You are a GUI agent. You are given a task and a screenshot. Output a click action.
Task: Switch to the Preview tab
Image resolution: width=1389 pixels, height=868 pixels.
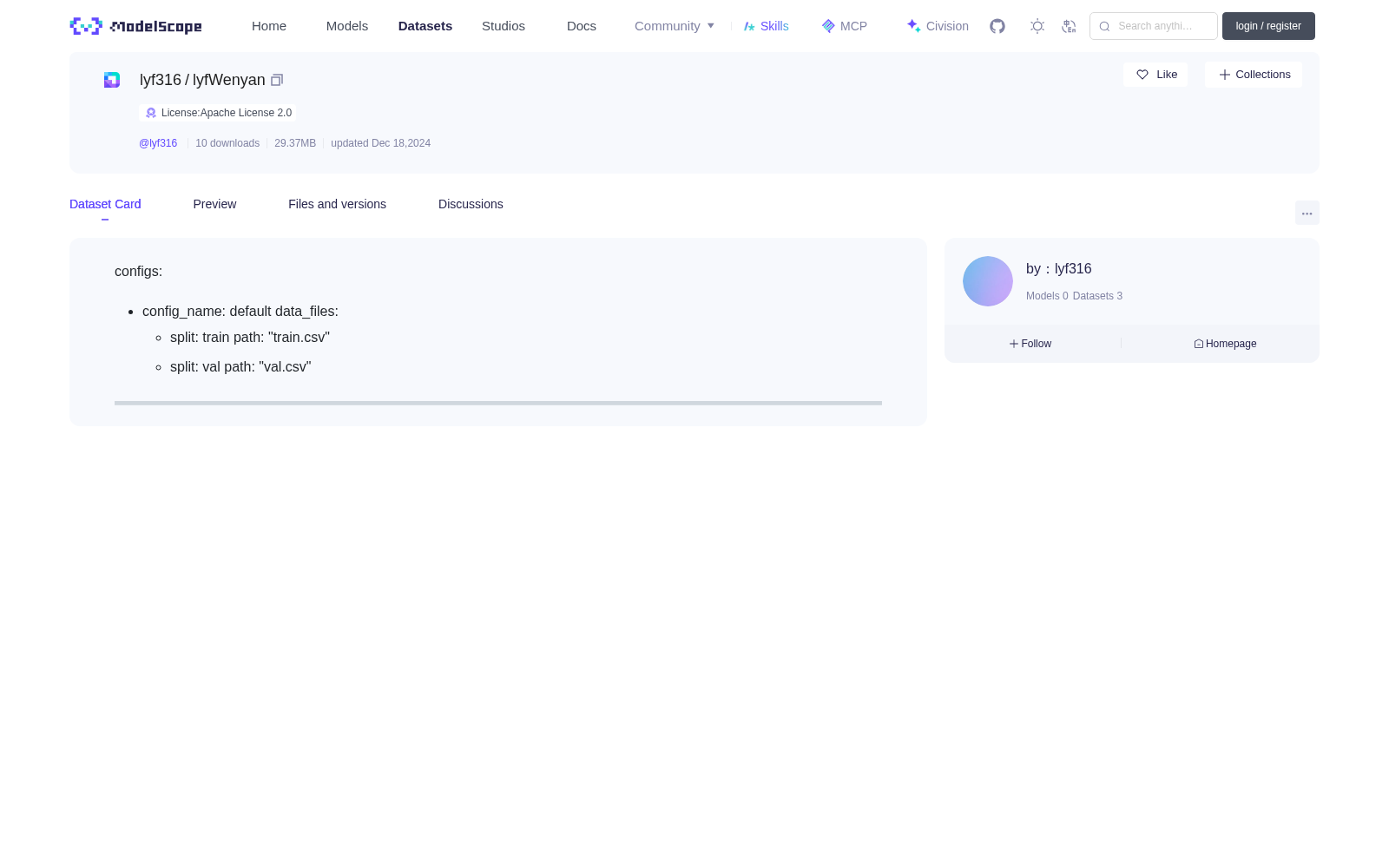(x=214, y=204)
